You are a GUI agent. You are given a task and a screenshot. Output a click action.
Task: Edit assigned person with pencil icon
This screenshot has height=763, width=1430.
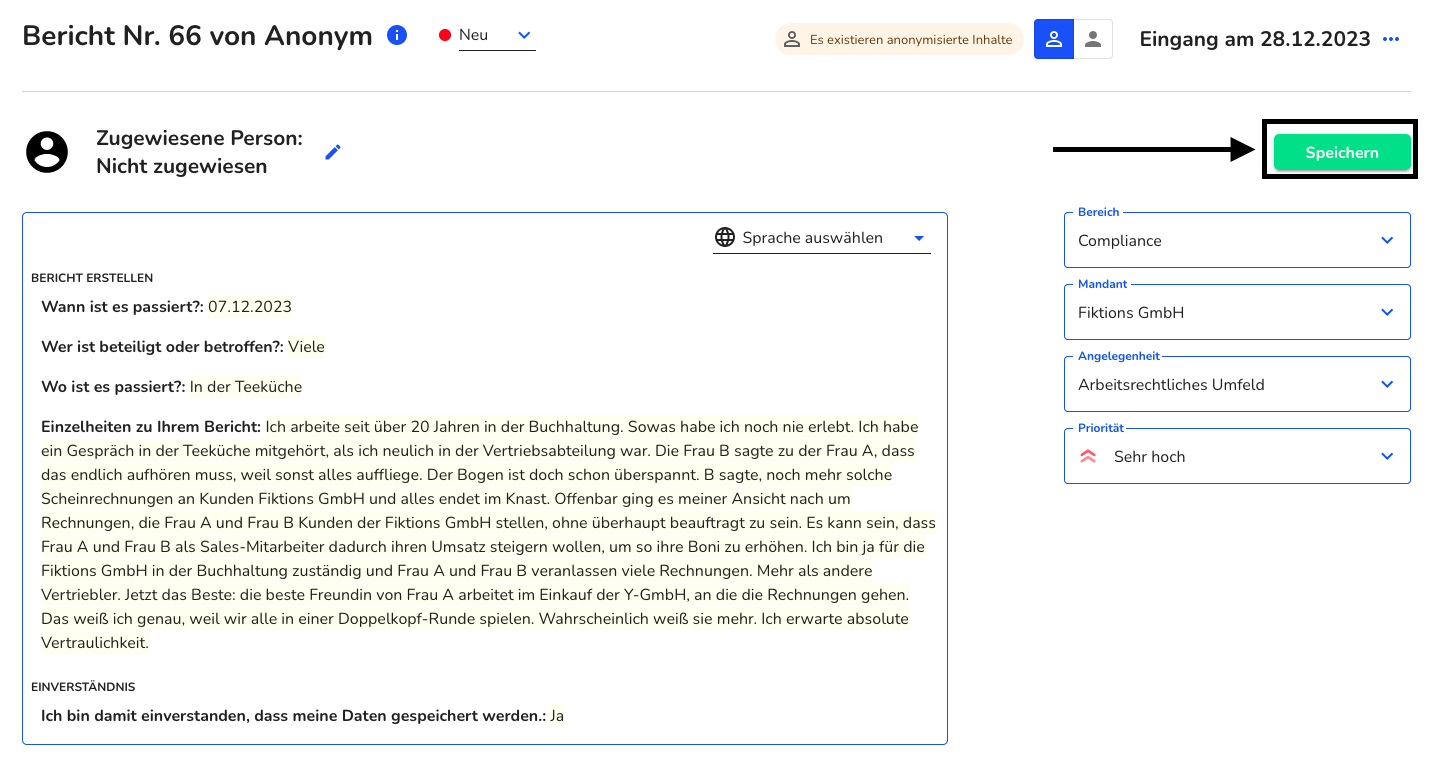pos(333,152)
